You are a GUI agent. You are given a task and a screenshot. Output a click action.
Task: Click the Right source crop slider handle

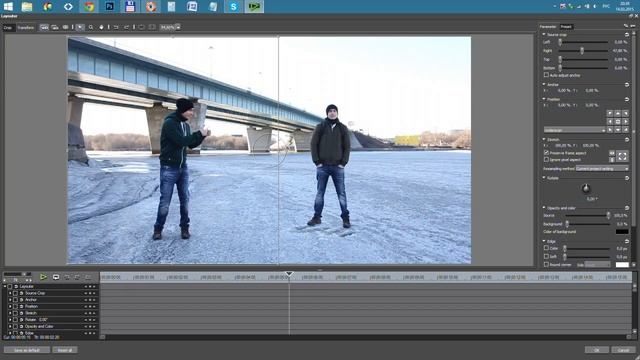click(582, 51)
